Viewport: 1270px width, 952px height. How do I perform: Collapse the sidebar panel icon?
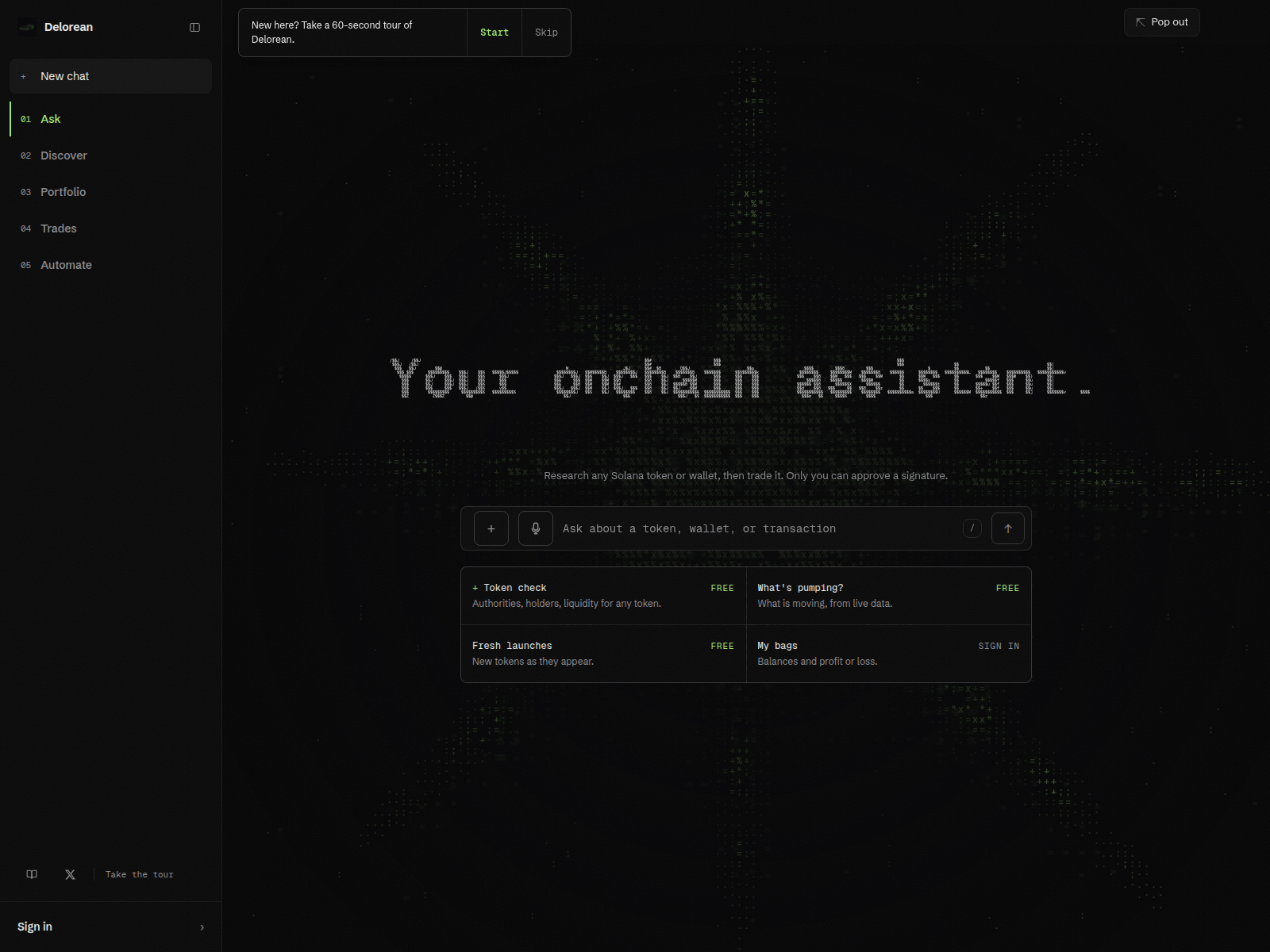pyautogui.click(x=194, y=27)
